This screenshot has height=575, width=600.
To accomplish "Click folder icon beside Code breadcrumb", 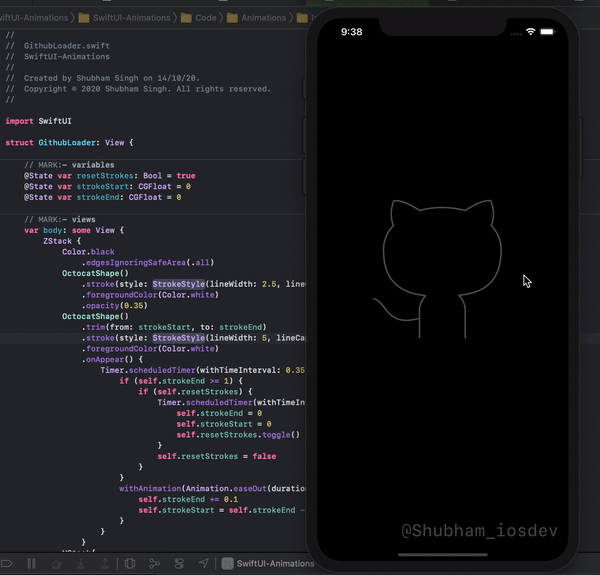I will coord(186,18).
